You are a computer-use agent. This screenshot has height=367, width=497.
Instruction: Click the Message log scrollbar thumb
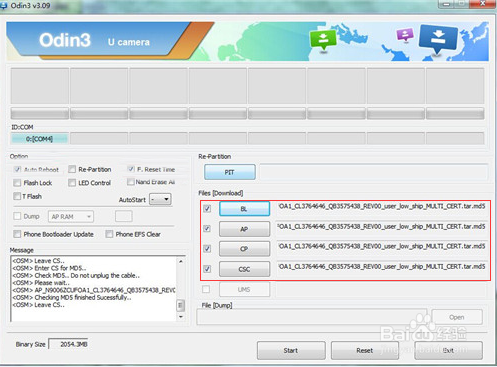[x=180, y=305]
